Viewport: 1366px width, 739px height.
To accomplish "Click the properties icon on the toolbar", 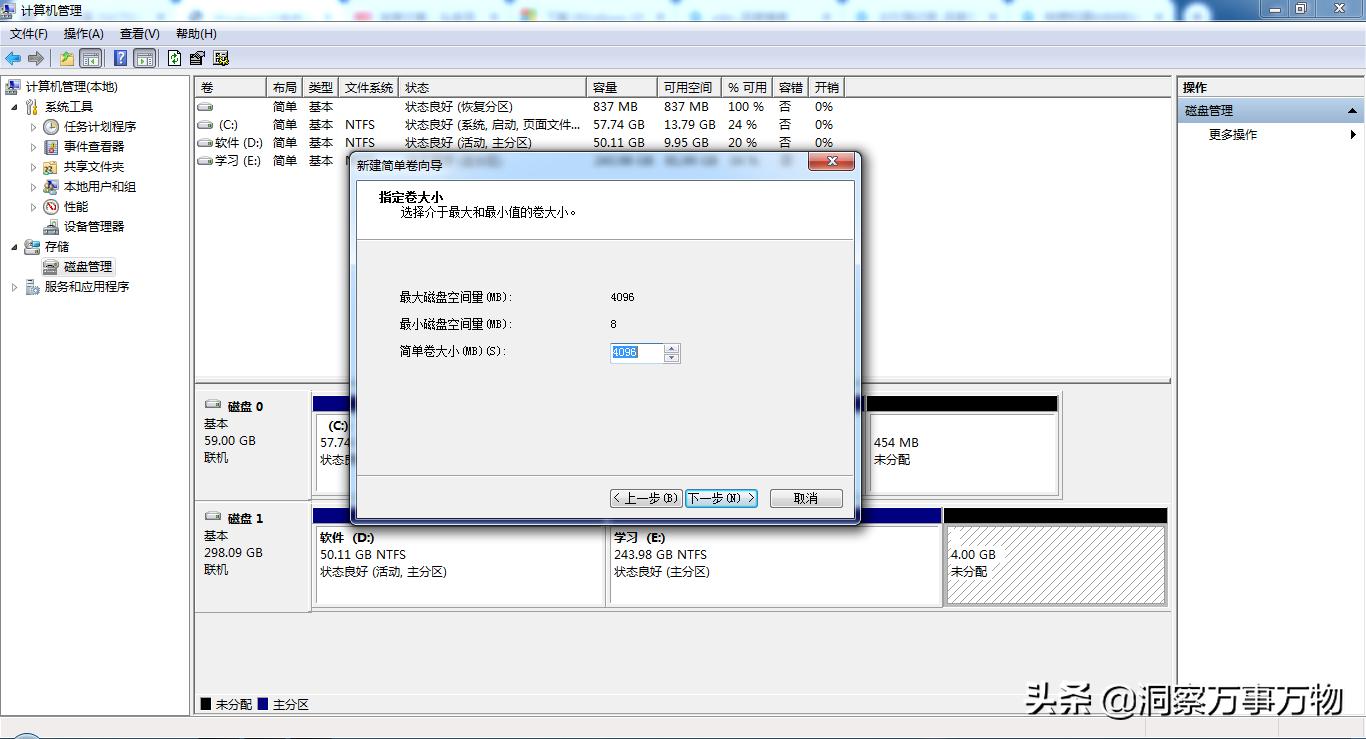I will tap(196, 58).
